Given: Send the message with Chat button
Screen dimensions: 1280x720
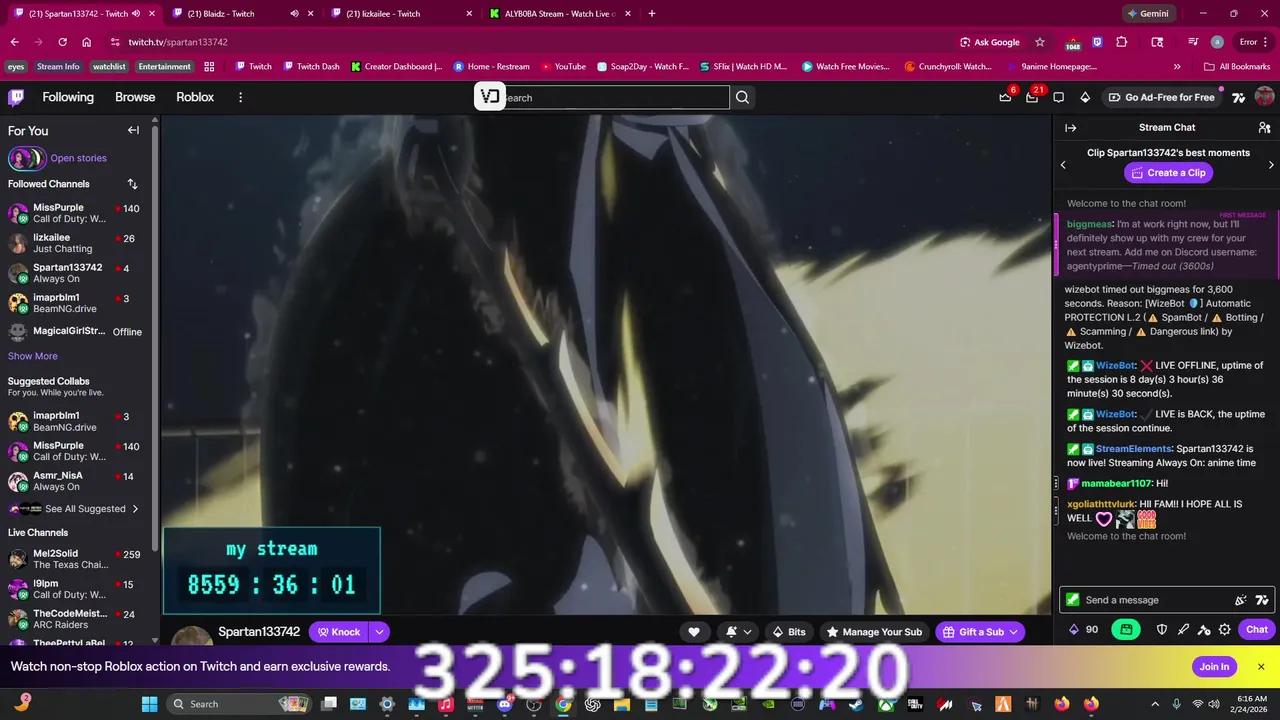Looking at the screenshot, I should pos(1257,629).
